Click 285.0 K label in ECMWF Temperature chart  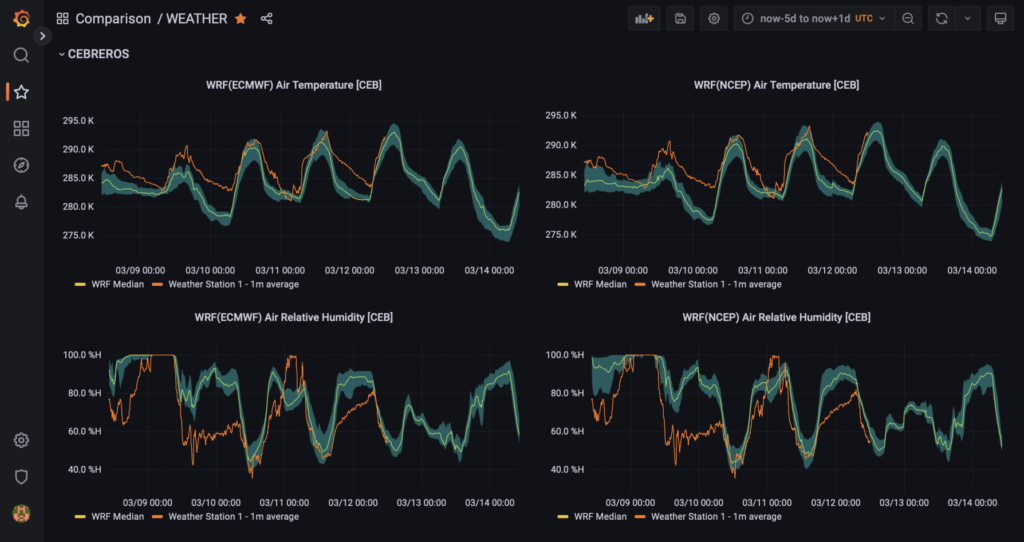78,178
